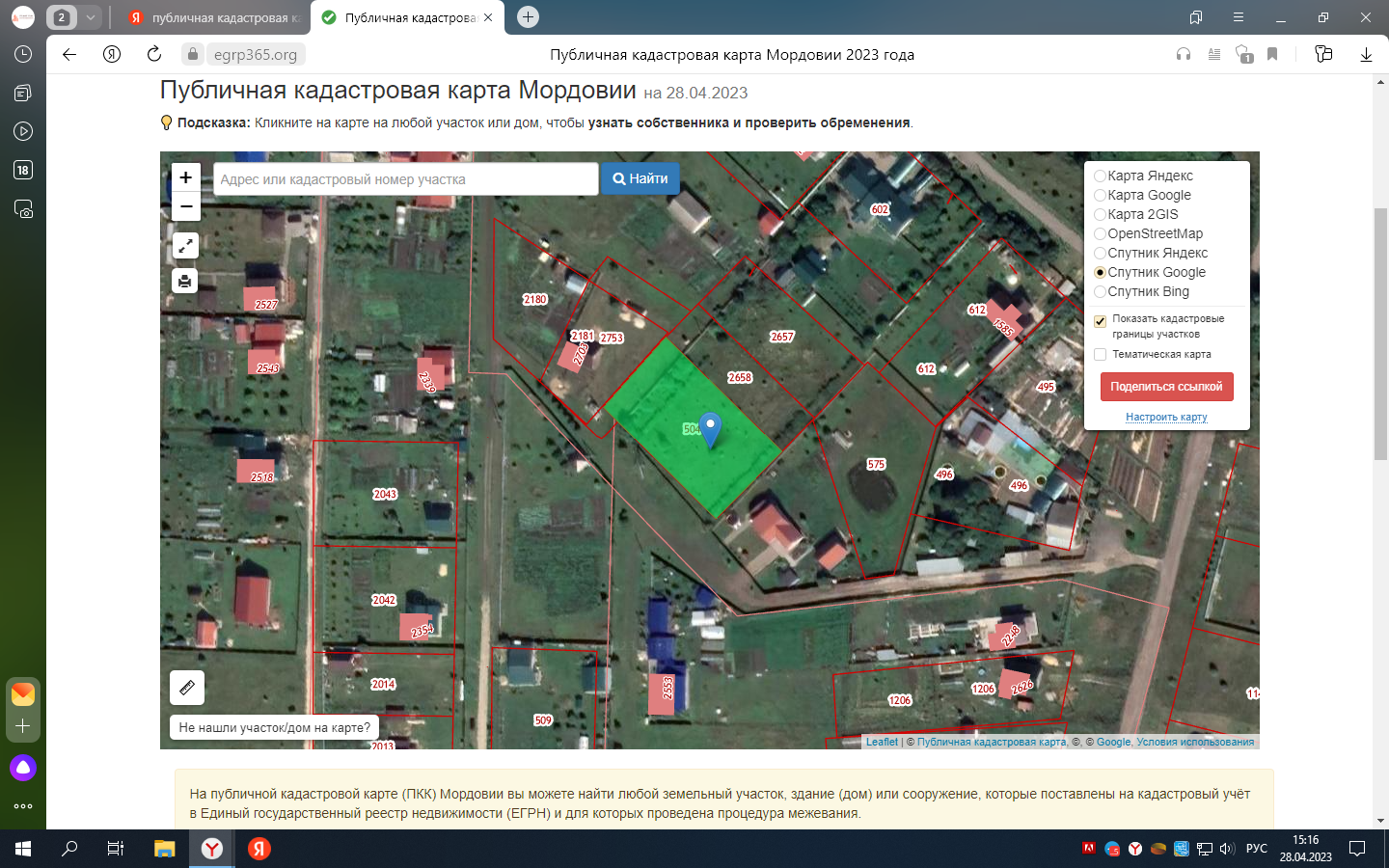1389x868 pixels.
Task: Toggle cadastral boundaries display checkbox
Action: [1100, 321]
